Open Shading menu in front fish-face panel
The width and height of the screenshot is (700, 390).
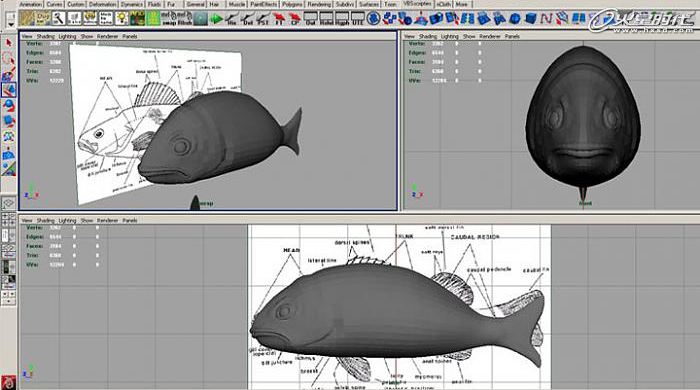point(428,36)
